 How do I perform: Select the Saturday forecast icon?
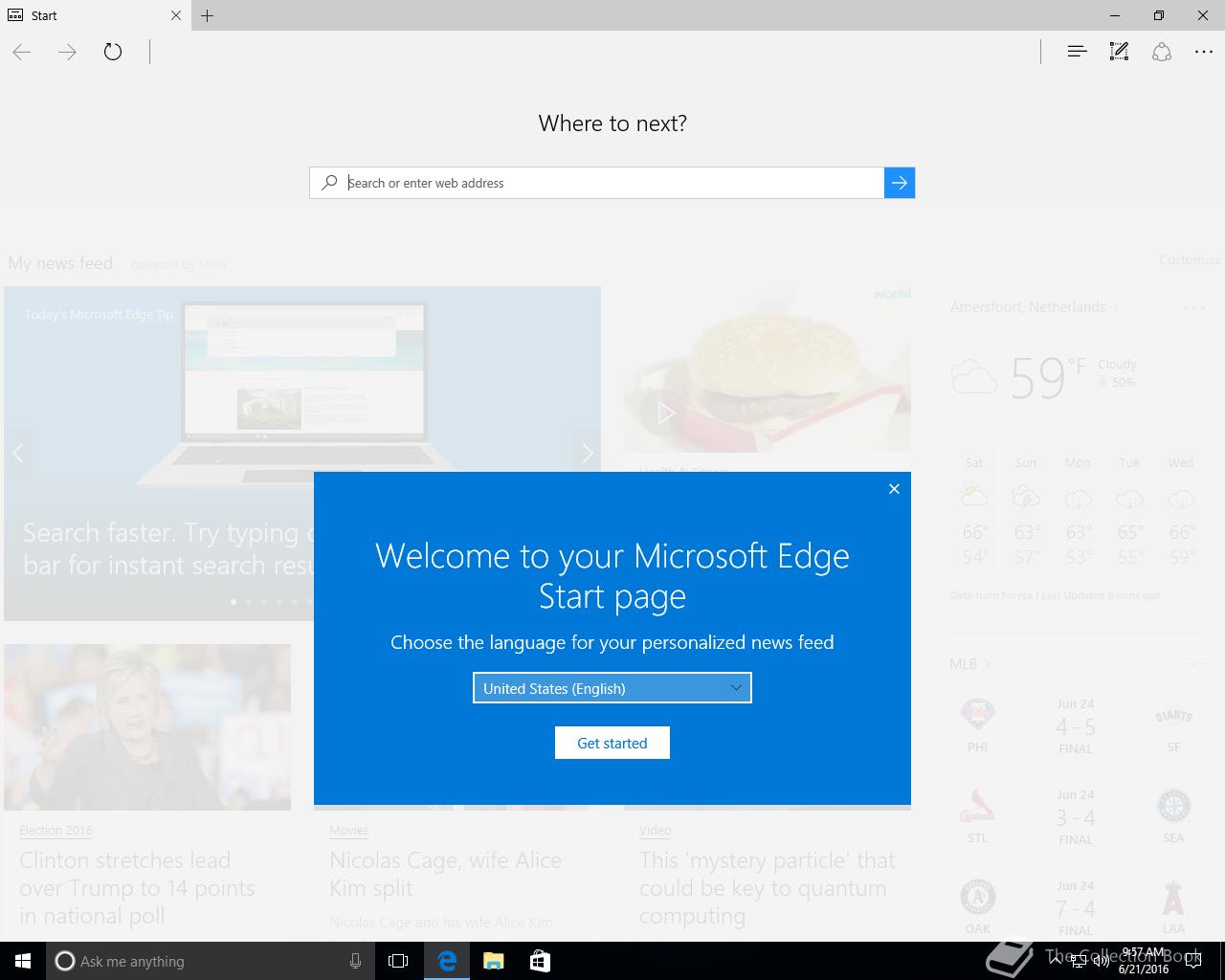(x=974, y=496)
